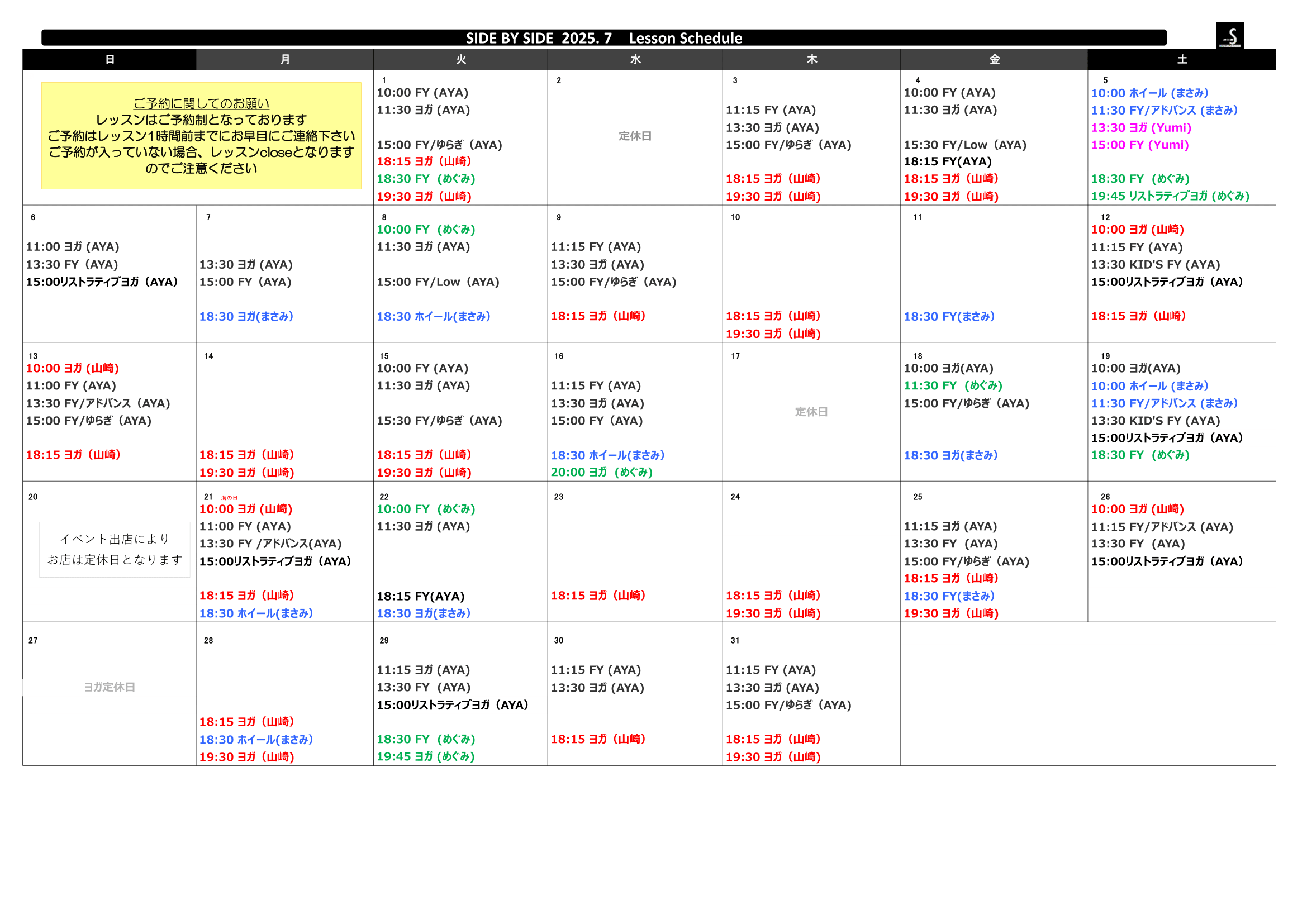This screenshot has width=1307, height=924.
Task: Click '11:15 FY/アドバンス (AYA)' on July 26
Action: point(1162,527)
